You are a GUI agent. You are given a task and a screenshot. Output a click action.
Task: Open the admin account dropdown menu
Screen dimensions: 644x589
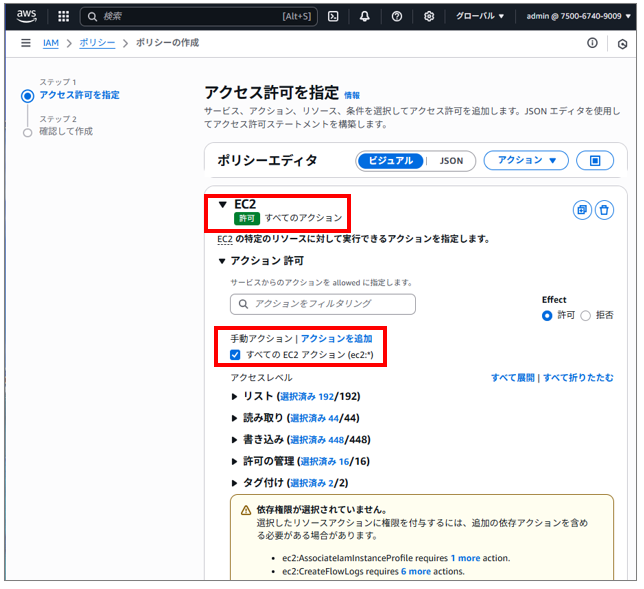[578, 16]
